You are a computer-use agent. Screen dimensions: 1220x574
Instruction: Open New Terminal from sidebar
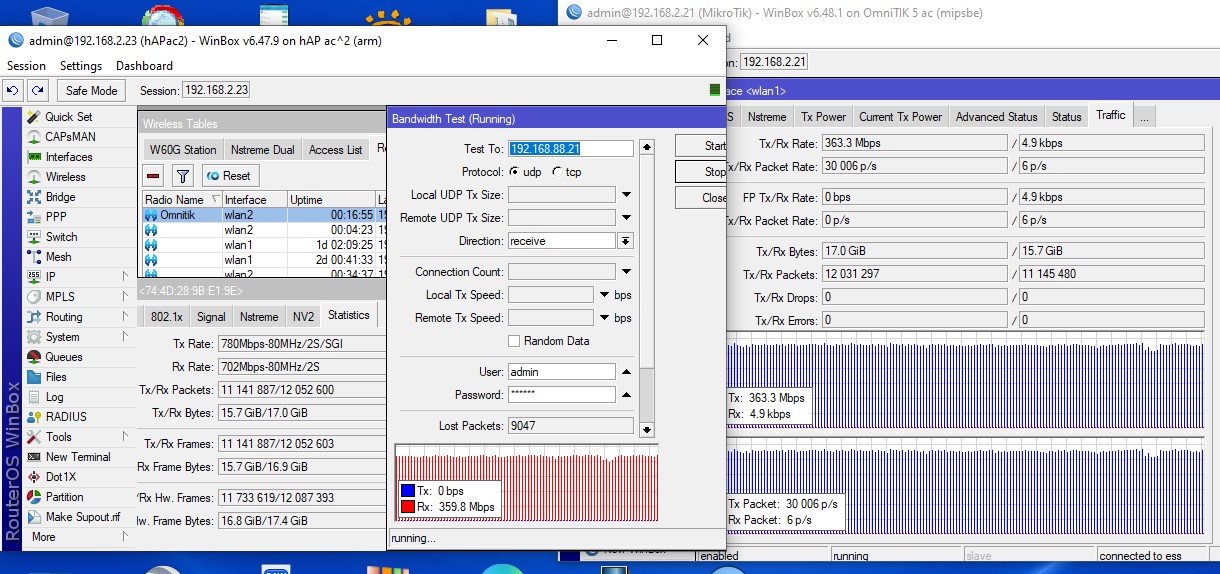click(x=78, y=457)
